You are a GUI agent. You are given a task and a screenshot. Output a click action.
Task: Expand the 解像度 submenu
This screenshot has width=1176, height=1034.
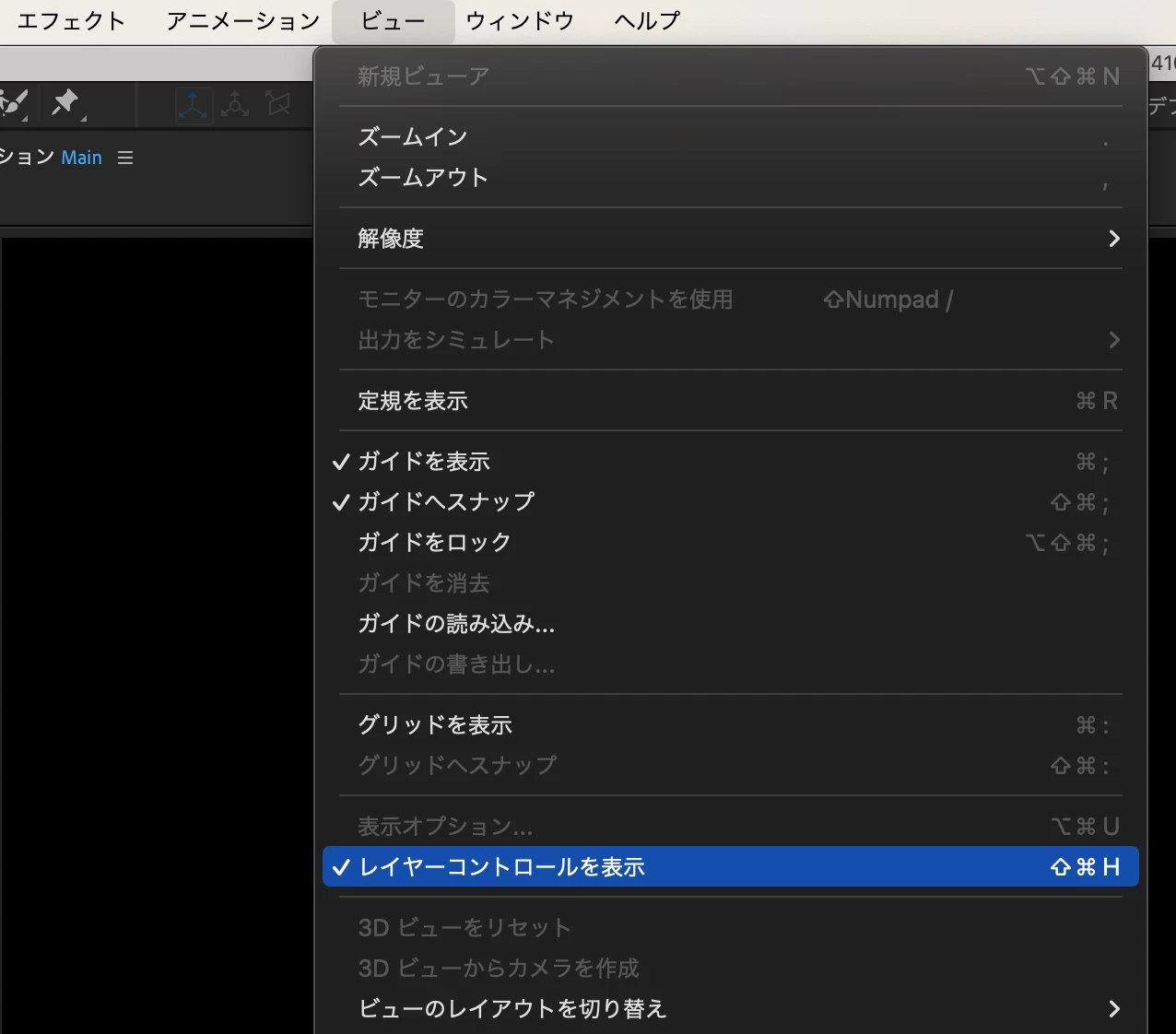pos(731,239)
